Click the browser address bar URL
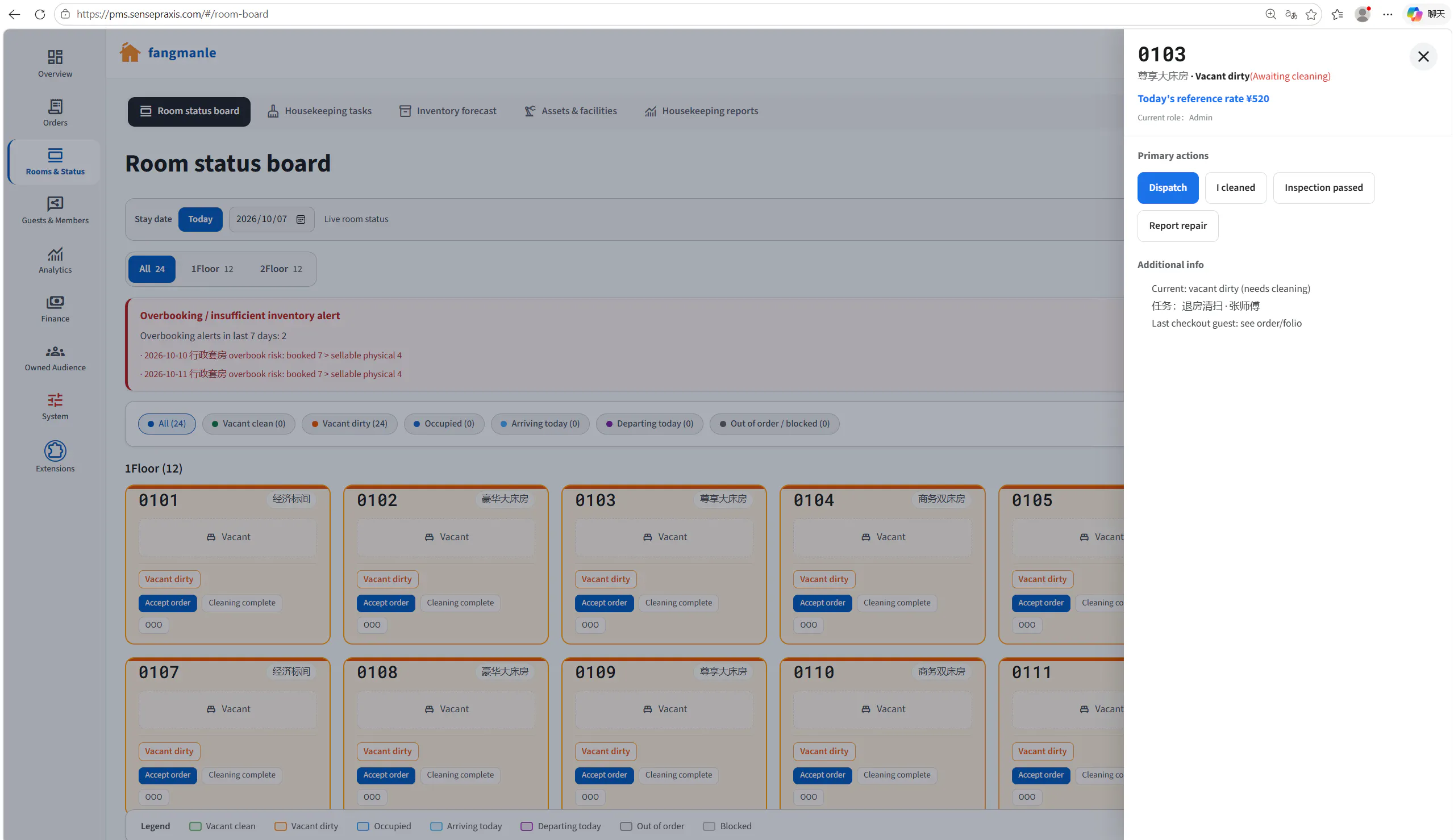 pyautogui.click(x=173, y=14)
